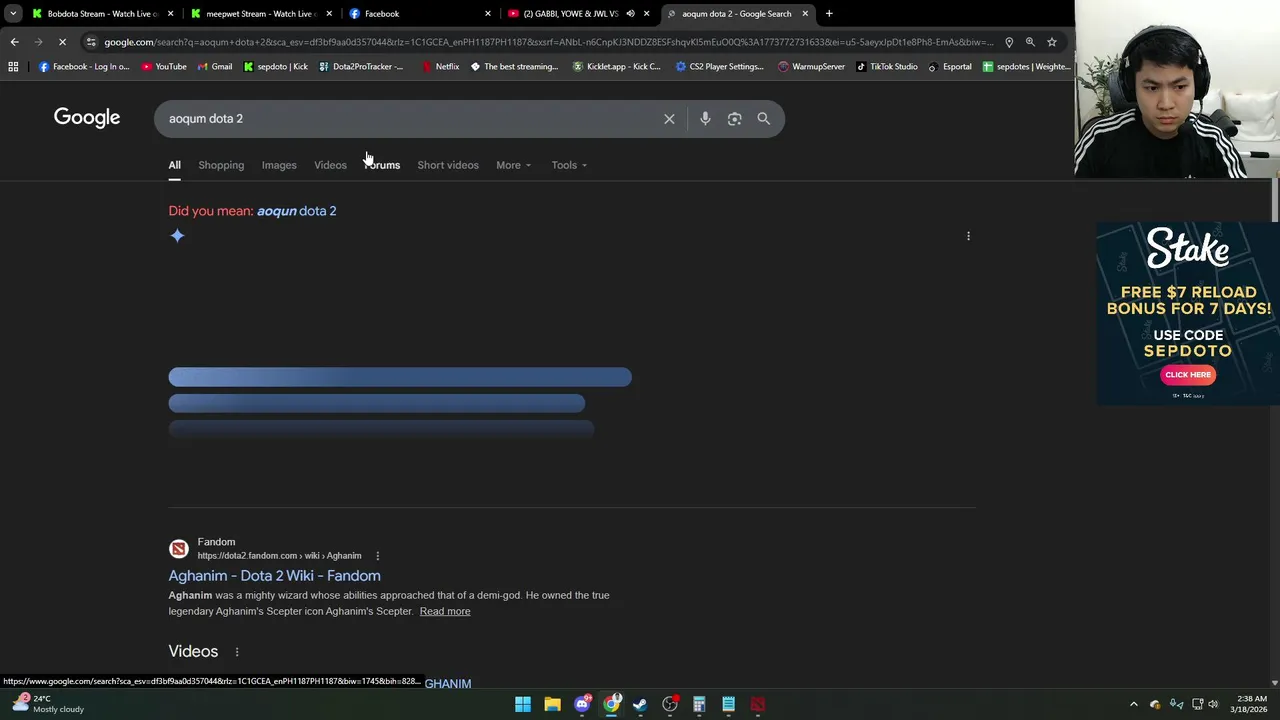Bookmark this page with the star icon
The width and height of the screenshot is (1280, 720).
[x=1052, y=42]
